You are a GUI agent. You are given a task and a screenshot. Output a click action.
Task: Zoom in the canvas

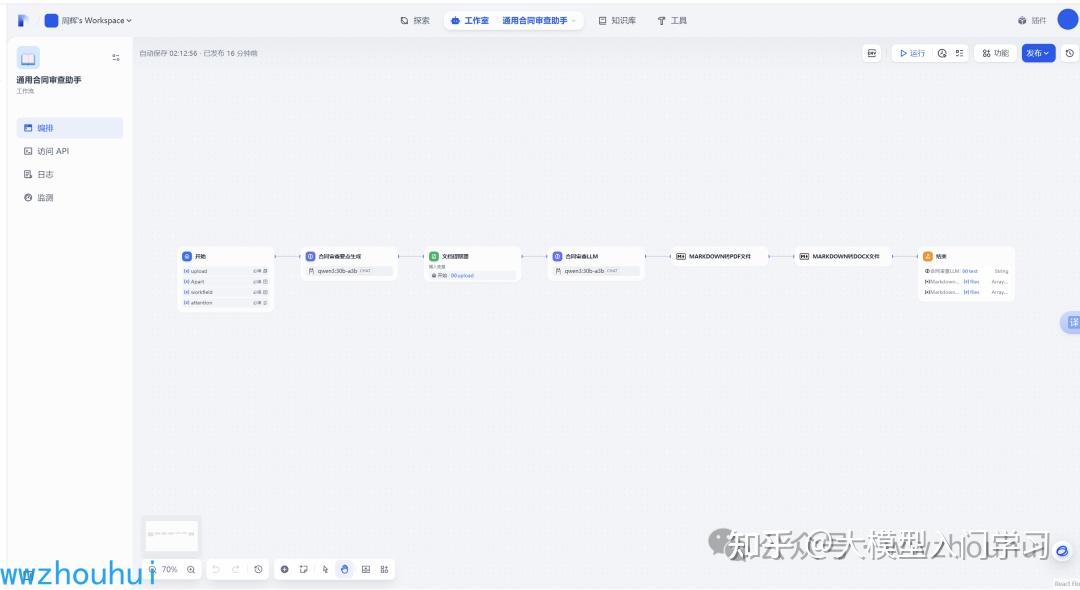(191, 569)
